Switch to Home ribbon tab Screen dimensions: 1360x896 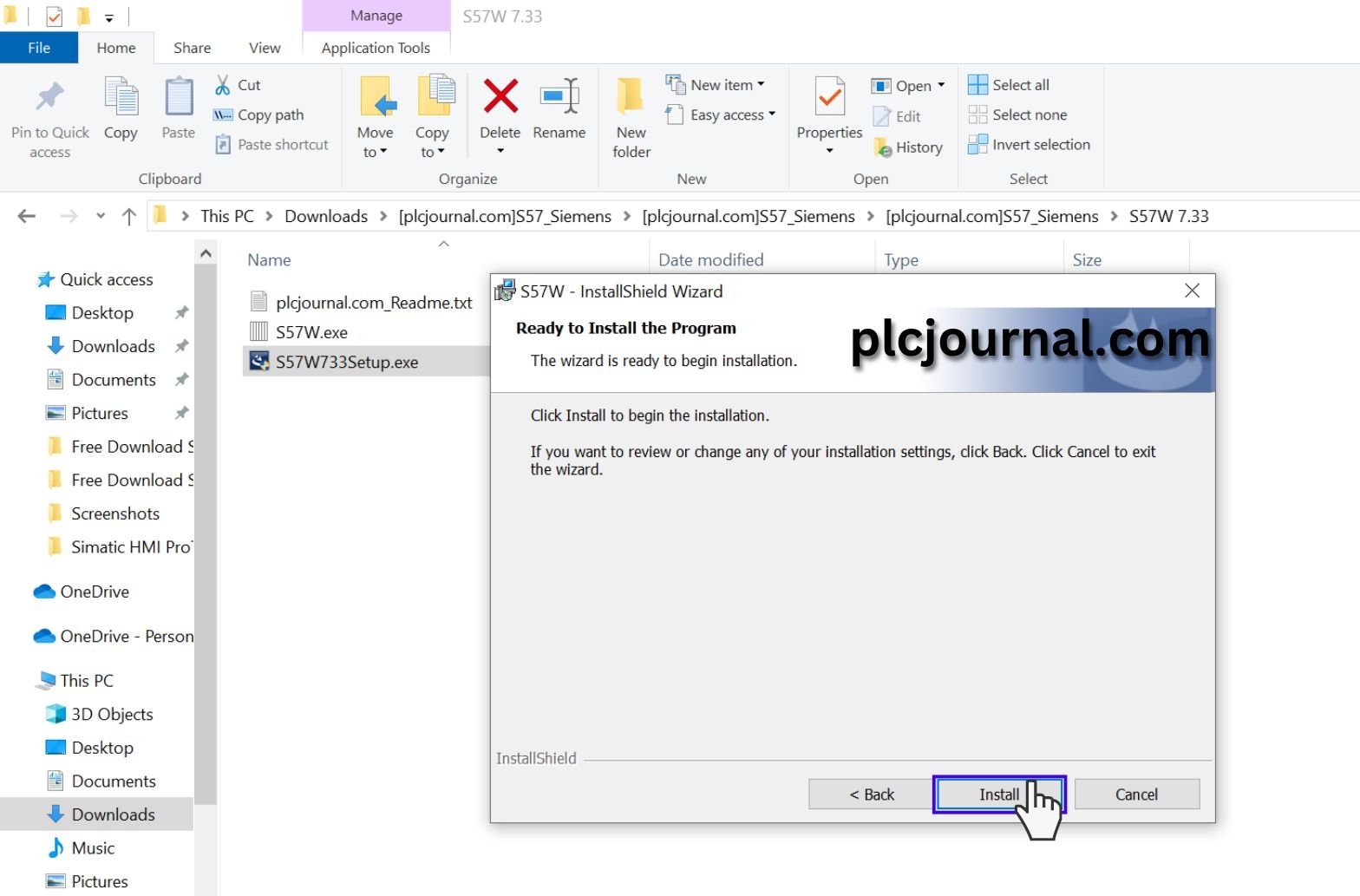tap(116, 48)
